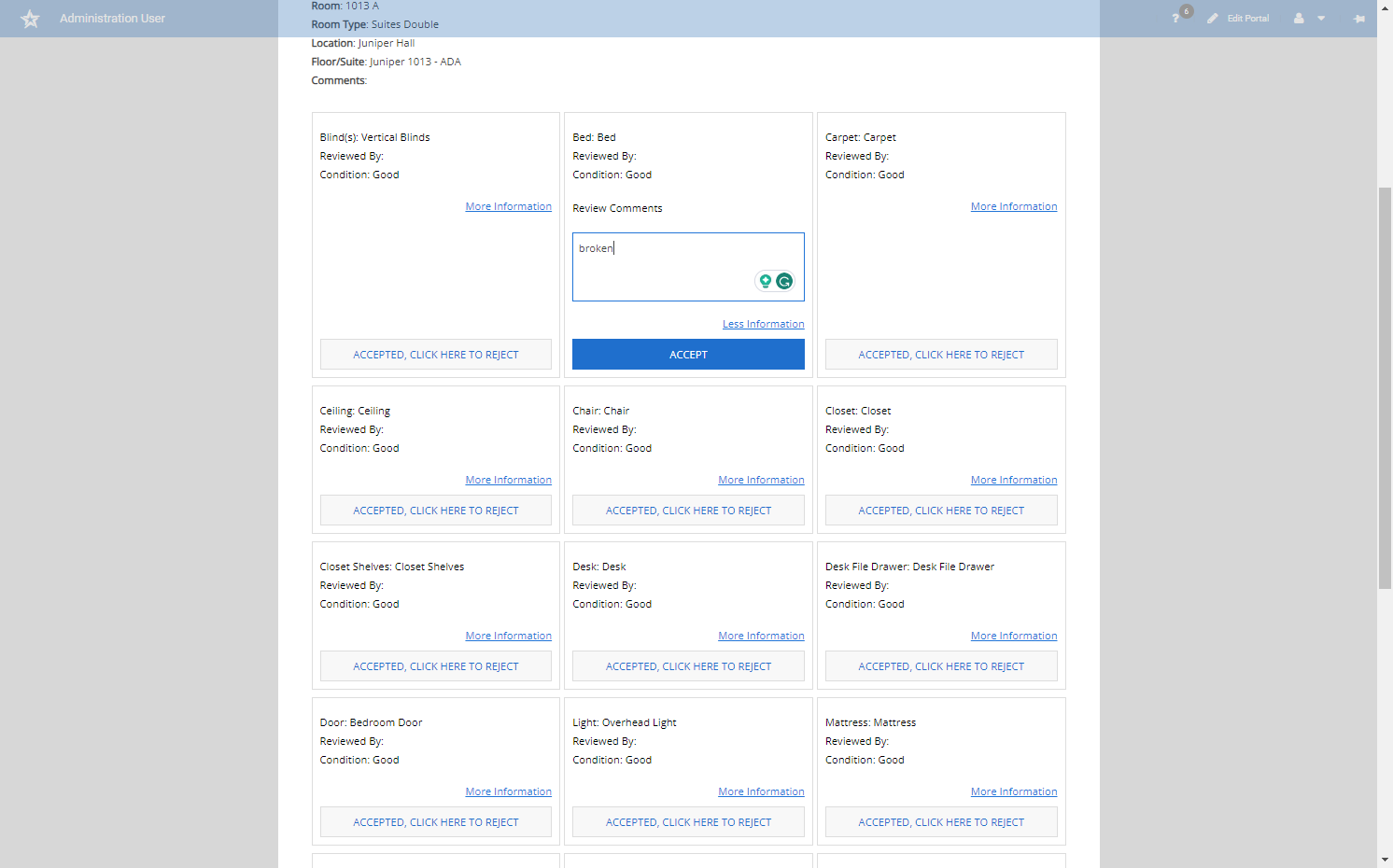The width and height of the screenshot is (1393, 868).
Task: Click the blue ACCEPT button for Bed
Action: [x=688, y=355]
